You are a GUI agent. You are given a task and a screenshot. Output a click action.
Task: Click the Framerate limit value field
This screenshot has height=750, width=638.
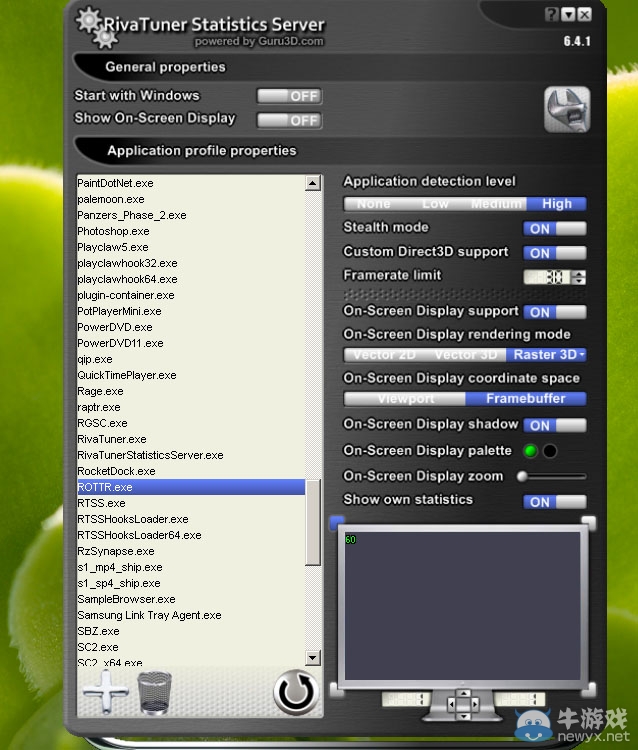548,277
